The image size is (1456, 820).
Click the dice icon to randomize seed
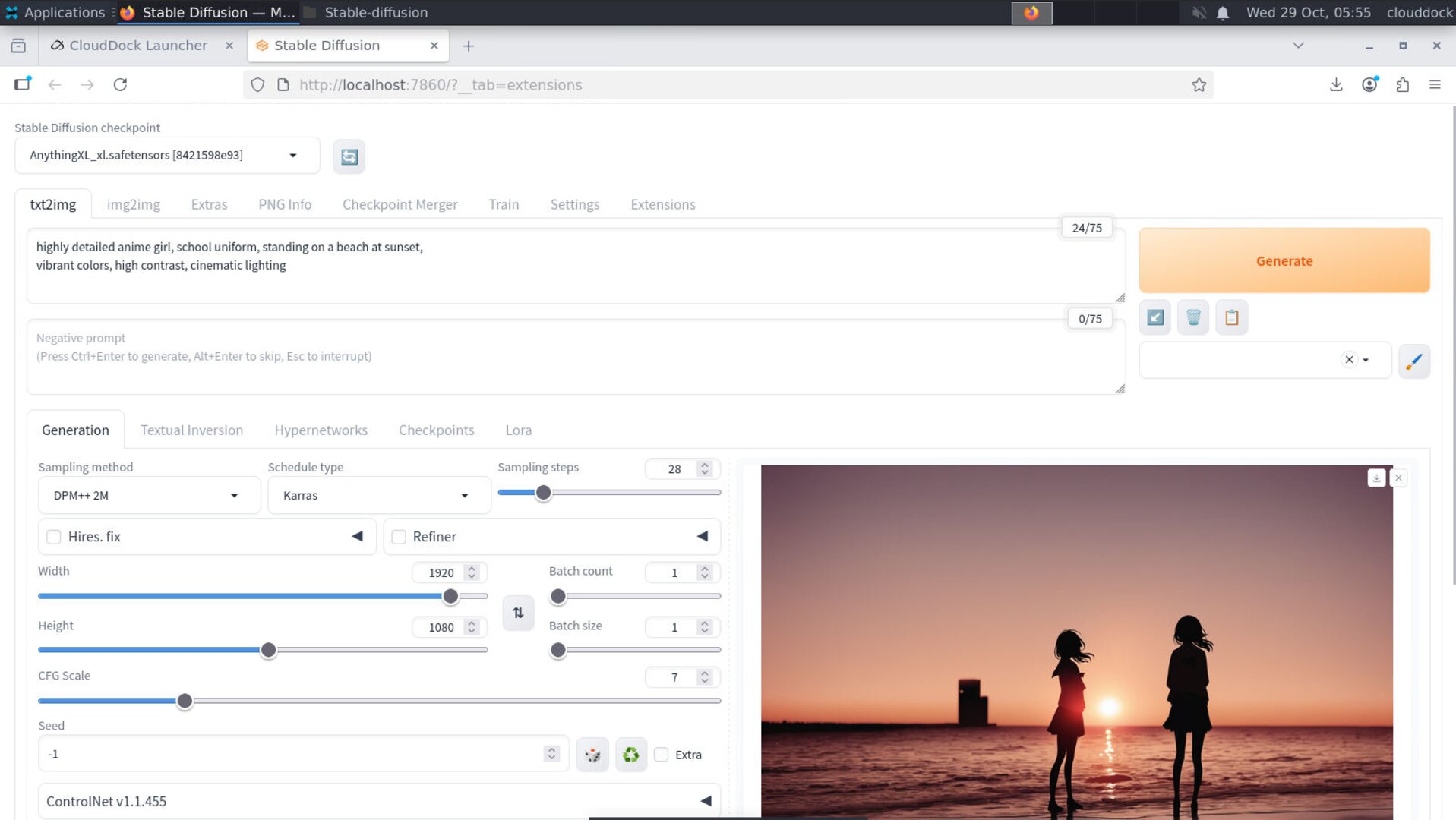592,755
